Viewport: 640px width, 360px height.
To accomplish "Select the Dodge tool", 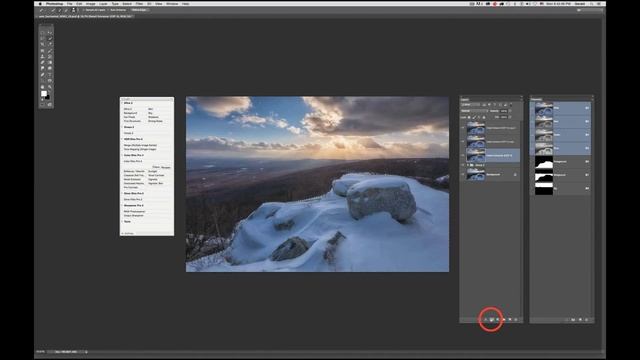I will coord(50,68).
